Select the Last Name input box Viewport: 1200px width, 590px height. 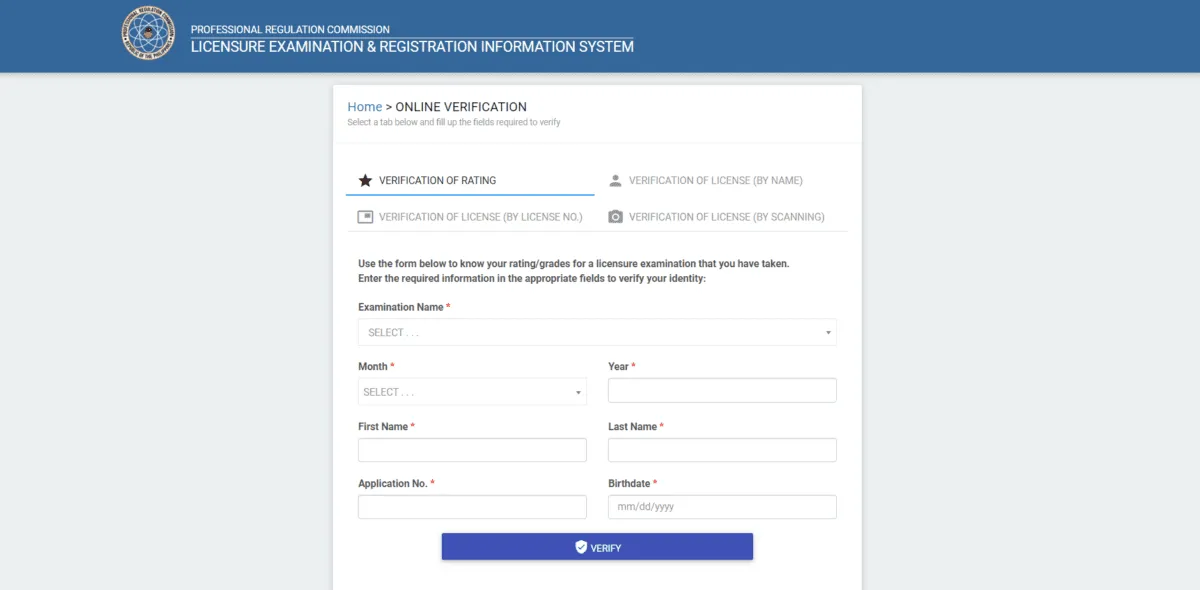tap(722, 450)
